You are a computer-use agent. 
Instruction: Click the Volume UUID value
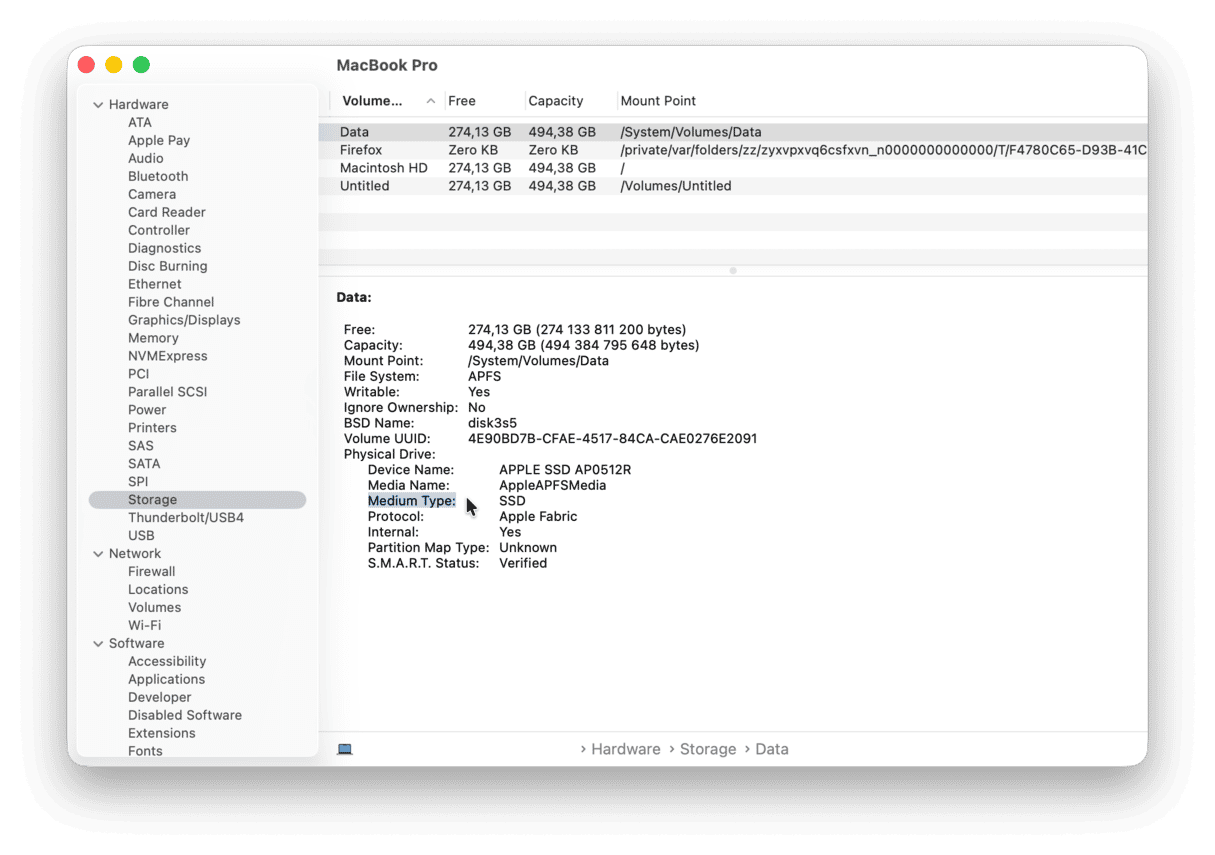click(613, 439)
